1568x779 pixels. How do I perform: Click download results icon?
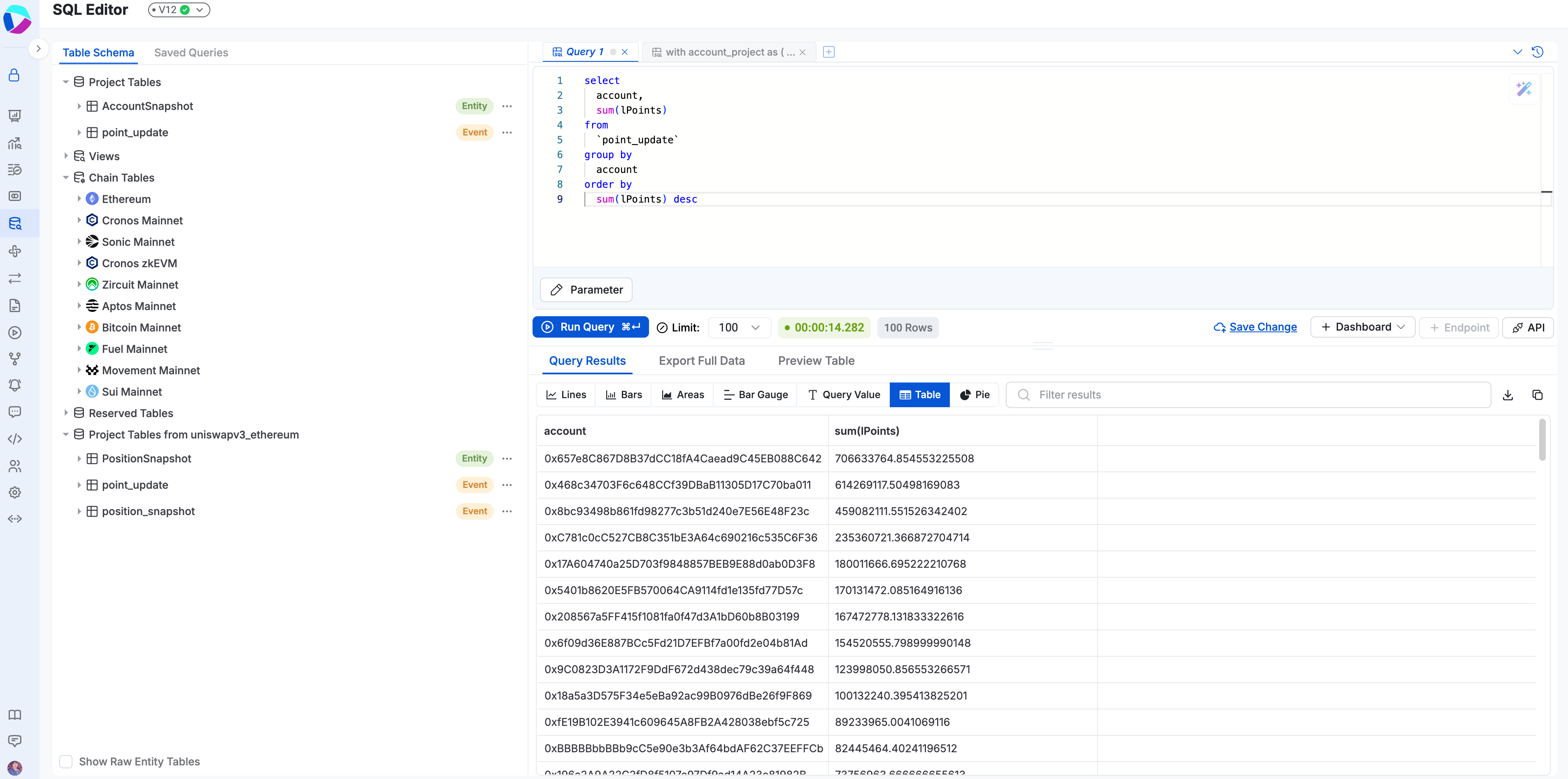(x=1508, y=395)
